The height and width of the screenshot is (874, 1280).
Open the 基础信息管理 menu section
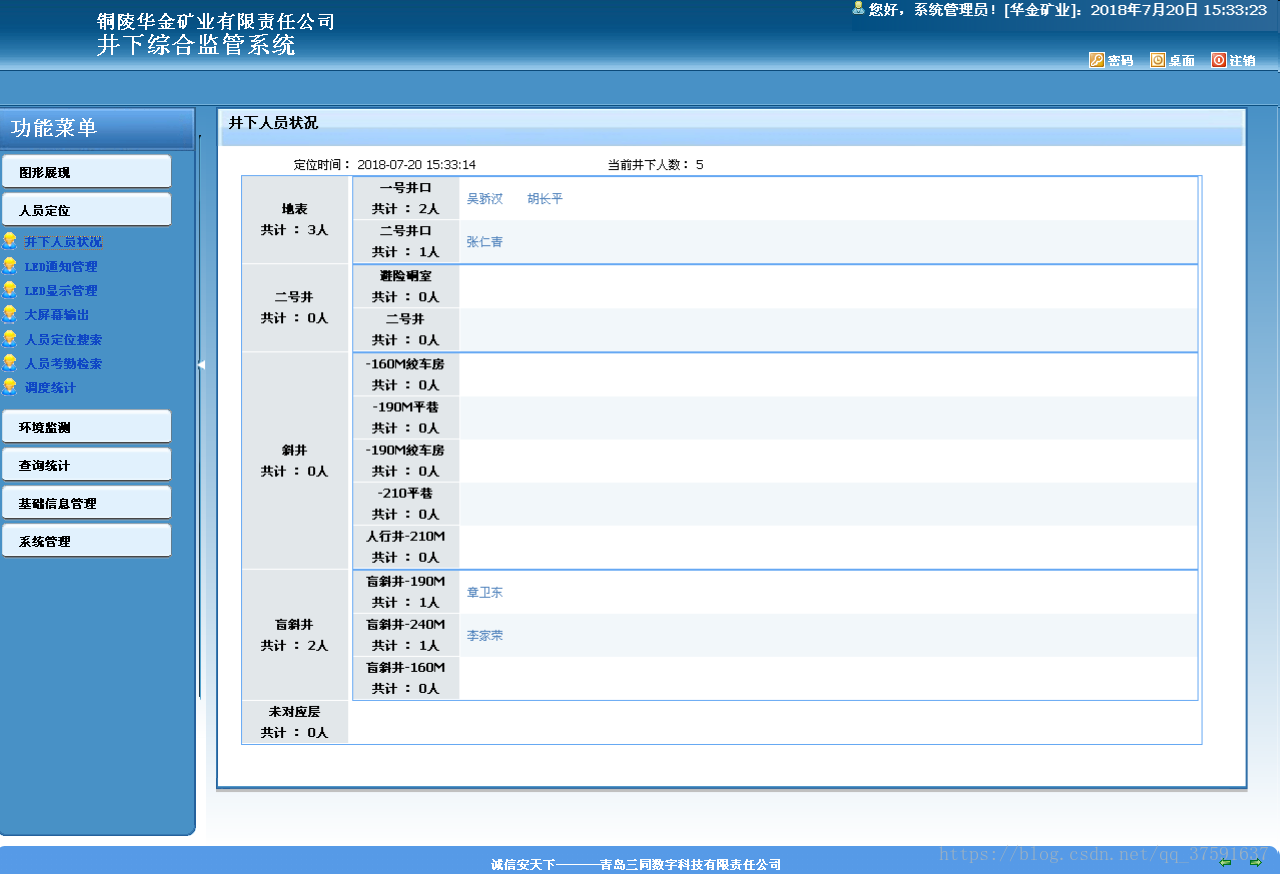pyautogui.click(x=86, y=502)
